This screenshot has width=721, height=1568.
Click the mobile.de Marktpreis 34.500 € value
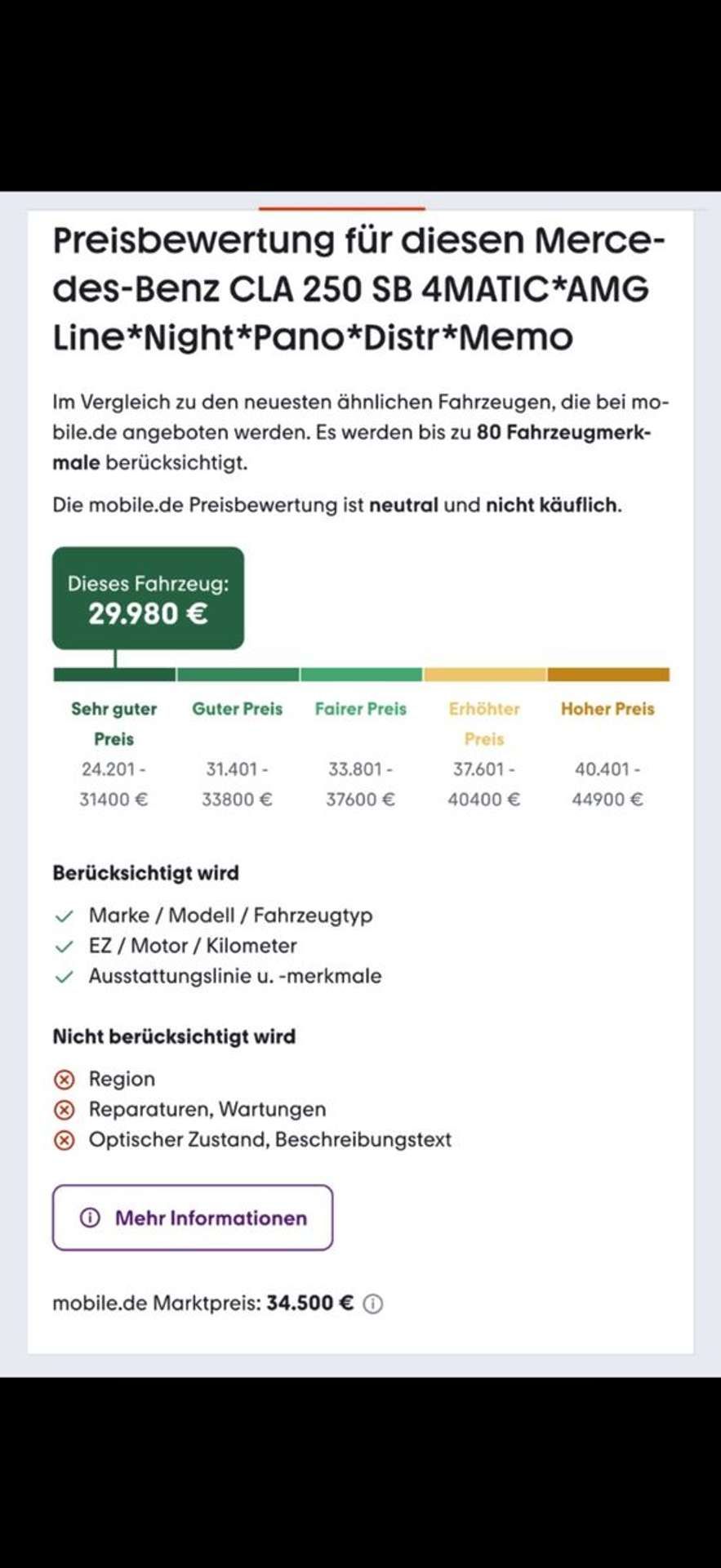[310, 1303]
